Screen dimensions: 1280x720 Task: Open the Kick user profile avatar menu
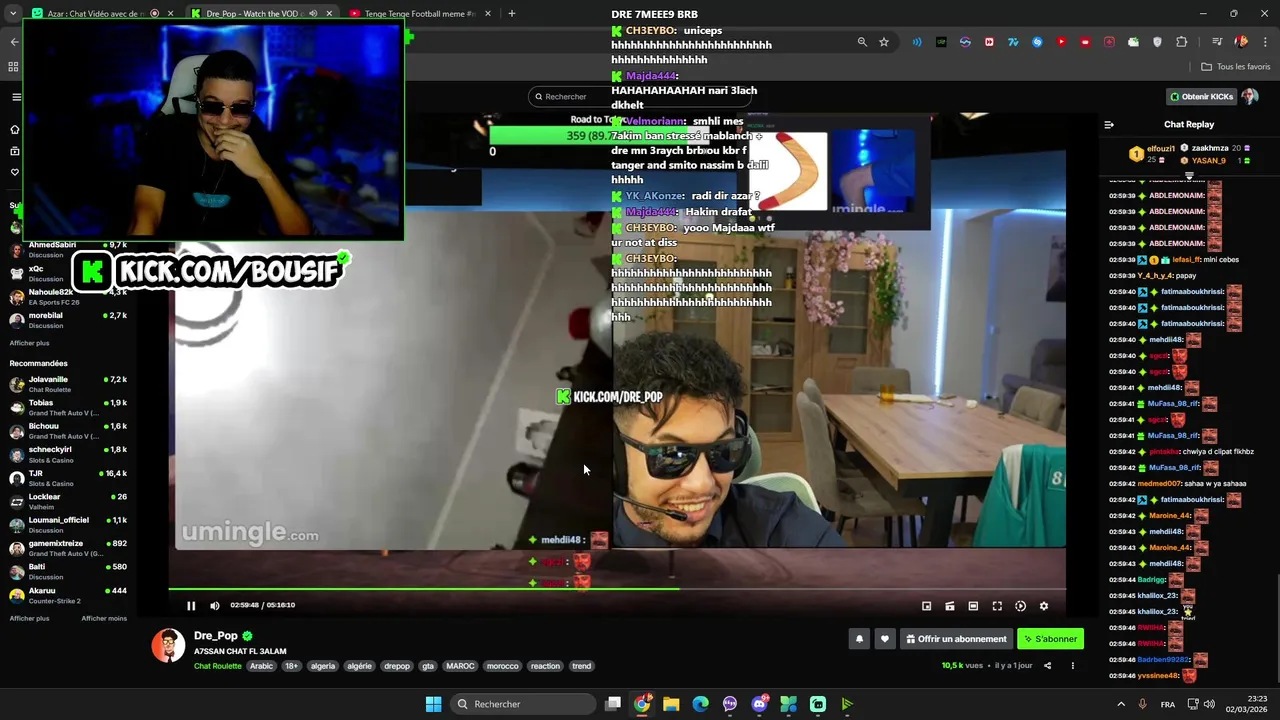[1249, 97]
